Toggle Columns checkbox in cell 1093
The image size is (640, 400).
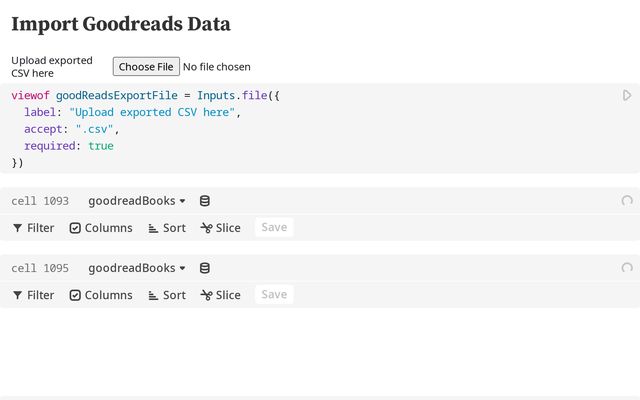click(x=75, y=228)
